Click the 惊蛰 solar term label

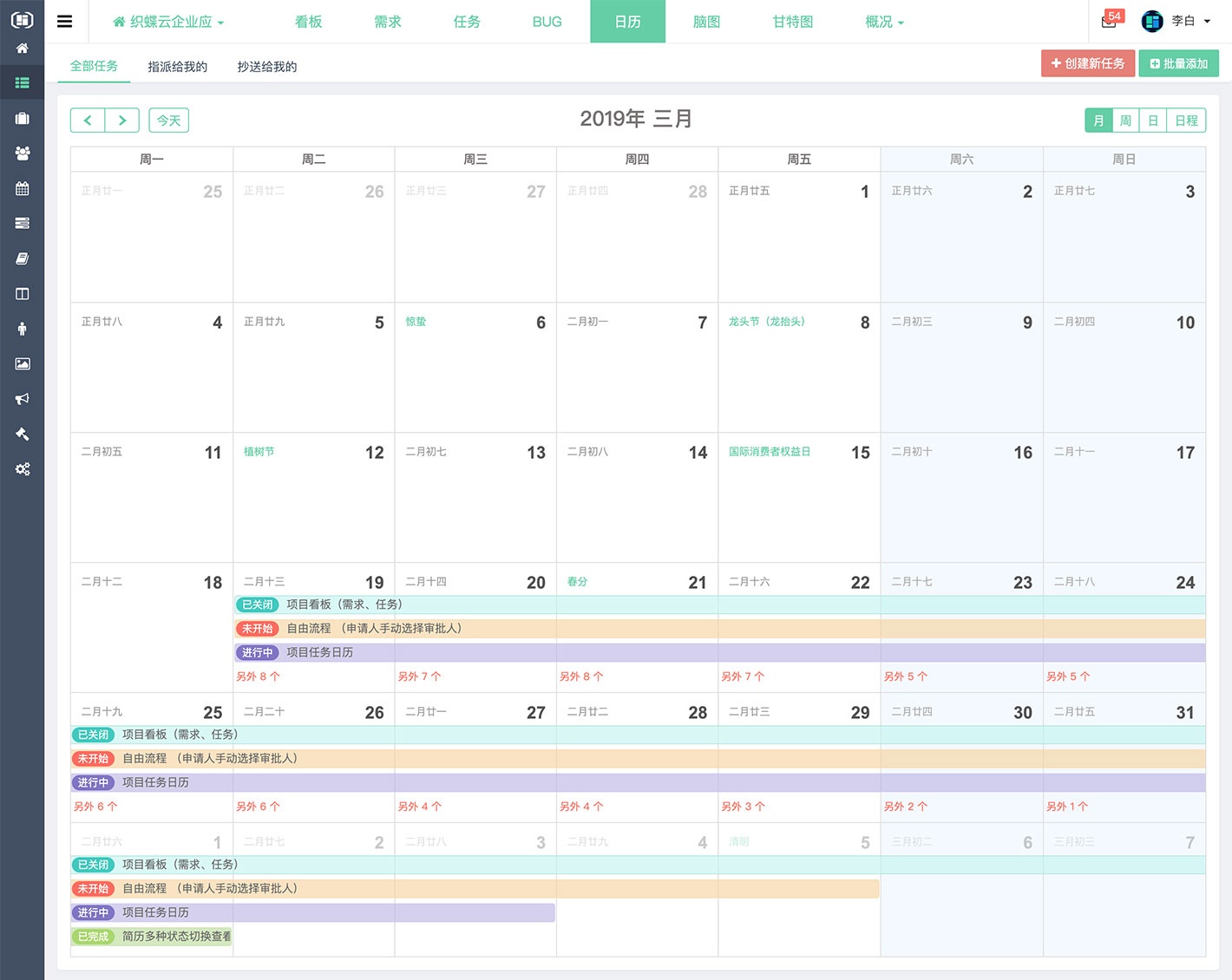pos(416,322)
